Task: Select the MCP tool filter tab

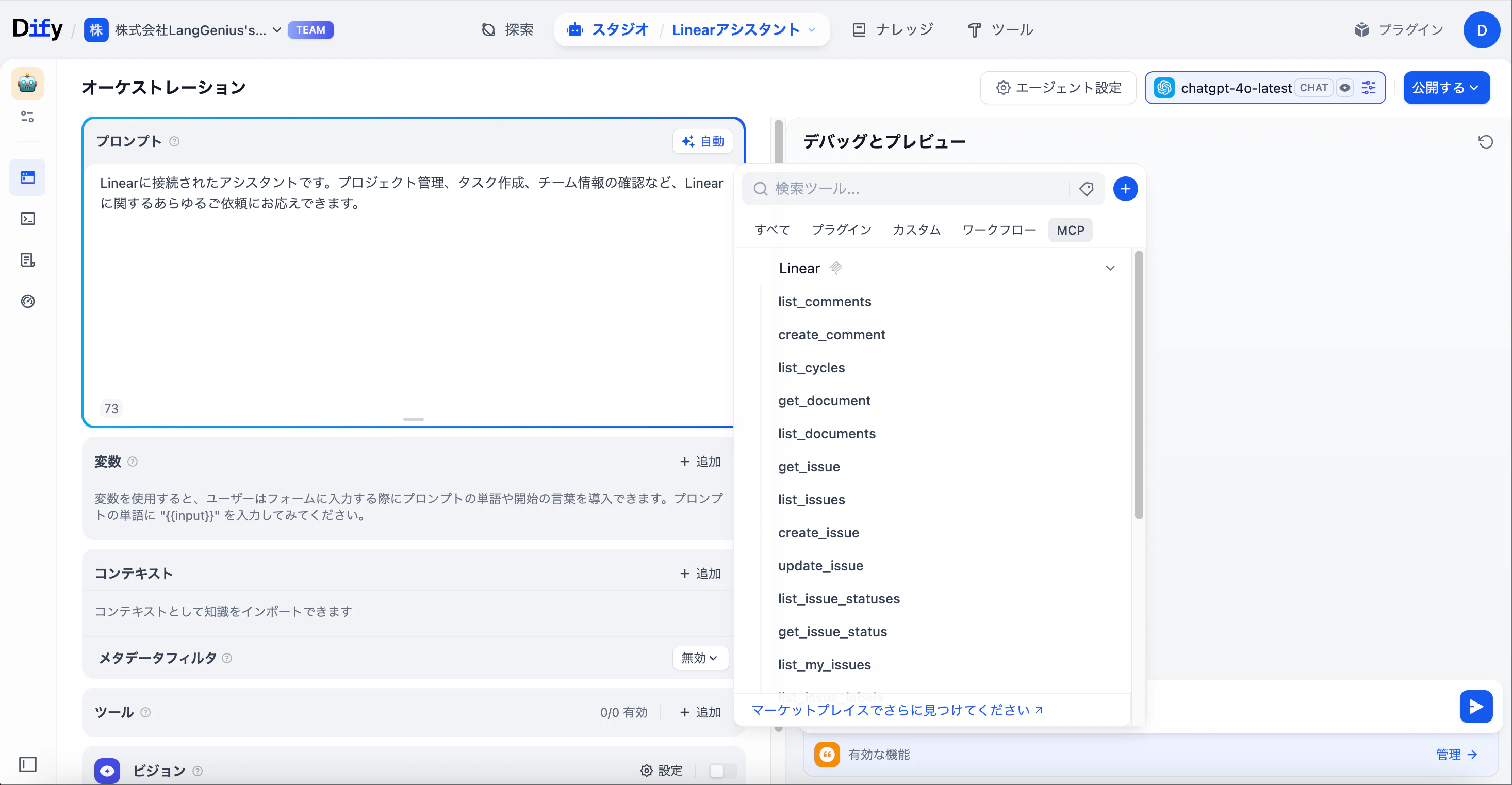Action: (1071, 230)
